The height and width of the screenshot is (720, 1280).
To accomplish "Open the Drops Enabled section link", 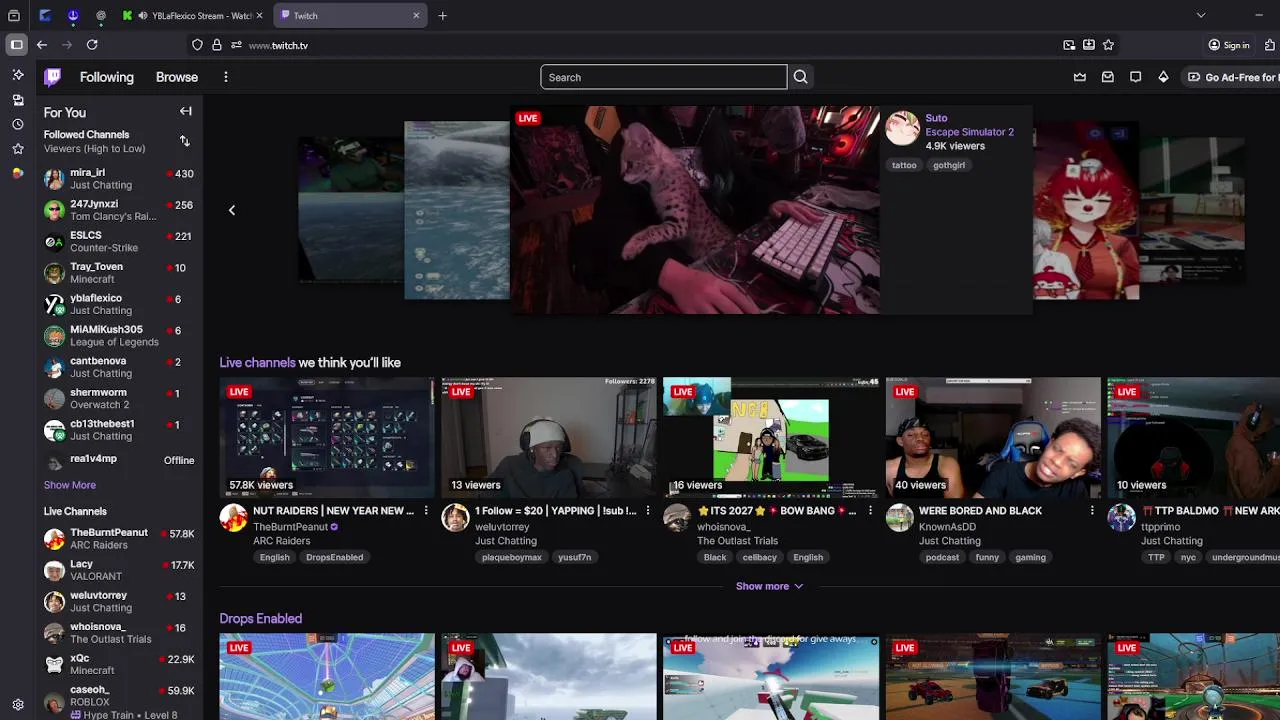I will click(x=261, y=619).
